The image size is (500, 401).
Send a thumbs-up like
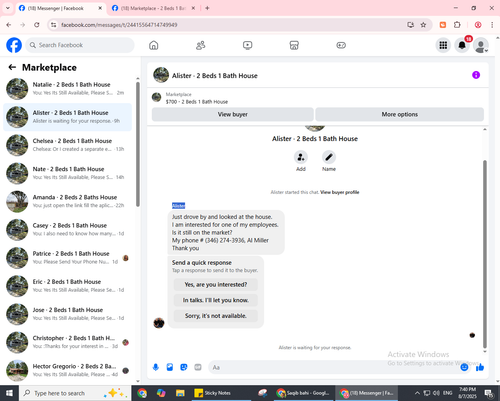point(480,367)
